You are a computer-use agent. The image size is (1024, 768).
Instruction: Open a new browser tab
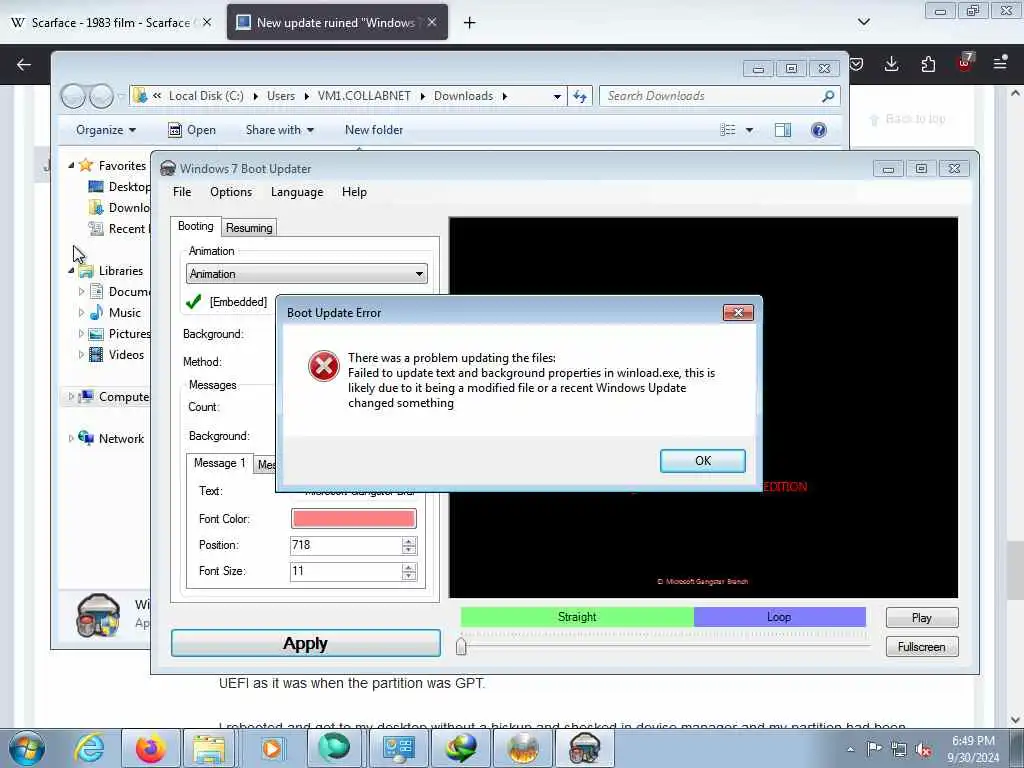[x=469, y=23]
